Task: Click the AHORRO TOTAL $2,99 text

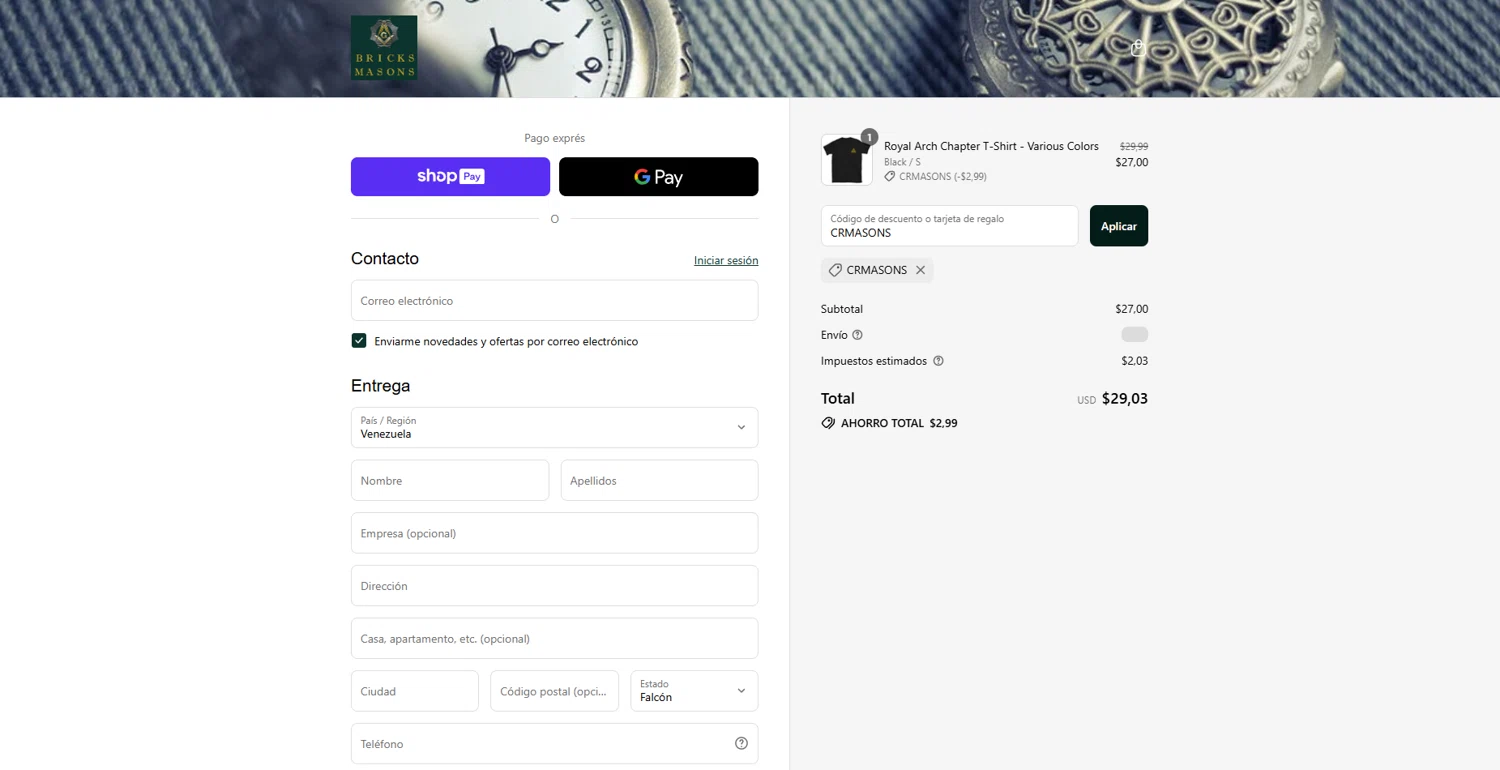Action: pos(899,423)
